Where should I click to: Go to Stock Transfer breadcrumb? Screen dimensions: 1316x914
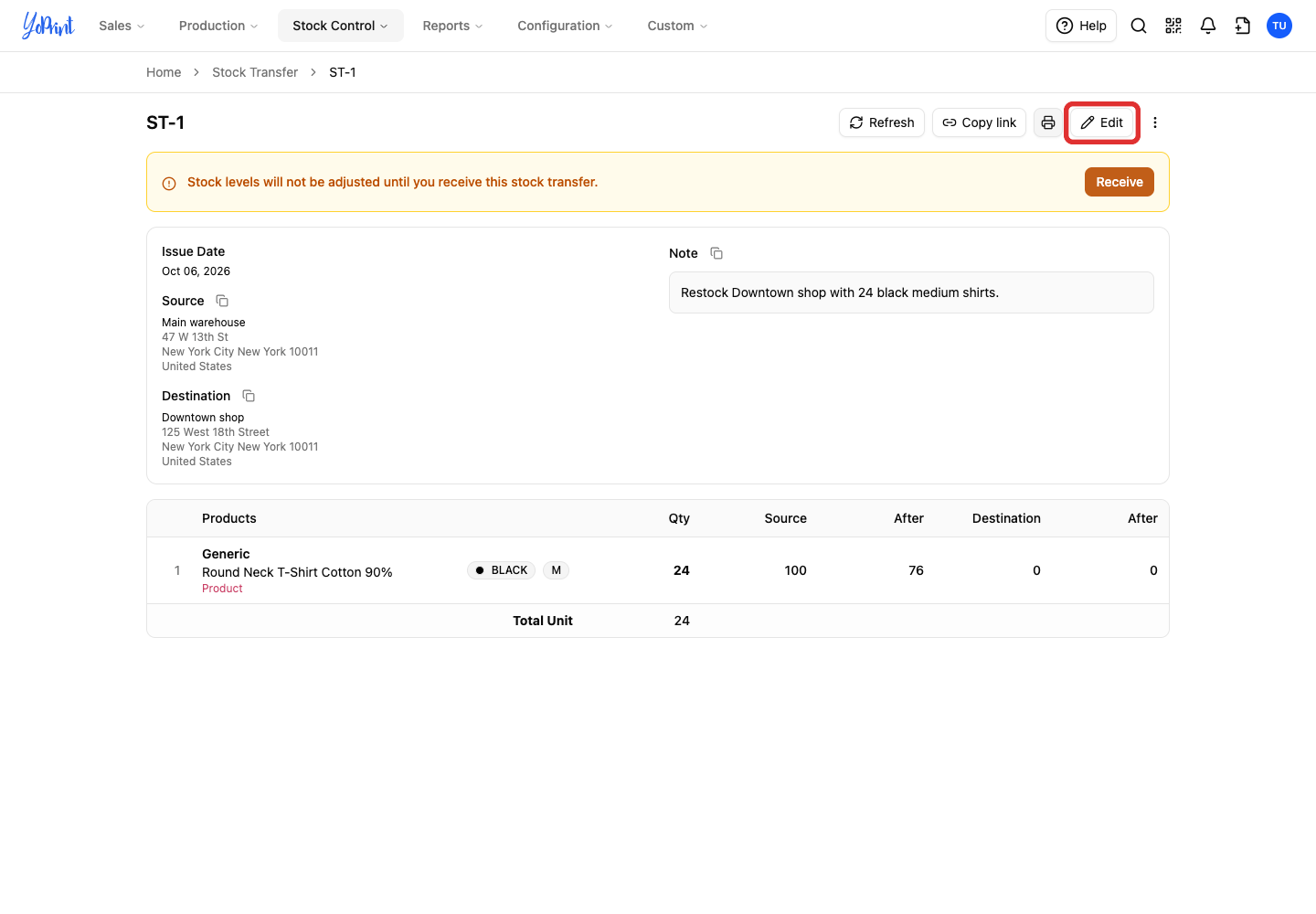click(x=255, y=72)
